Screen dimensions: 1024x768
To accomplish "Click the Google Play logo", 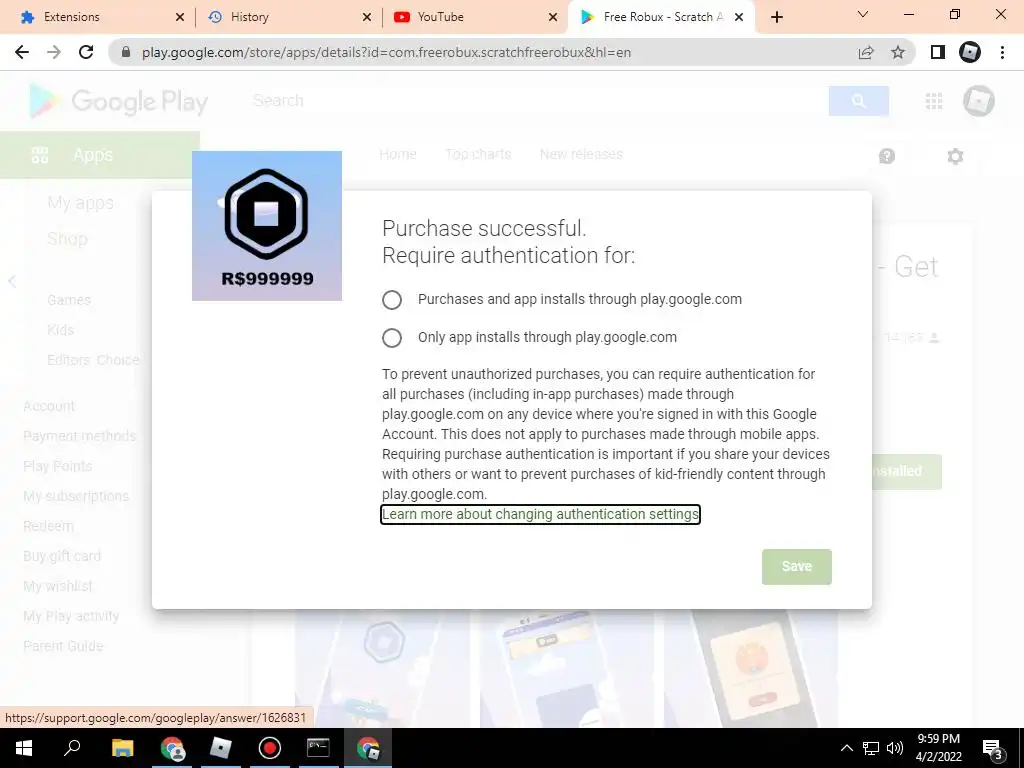I will pyautogui.click(x=118, y=101).
